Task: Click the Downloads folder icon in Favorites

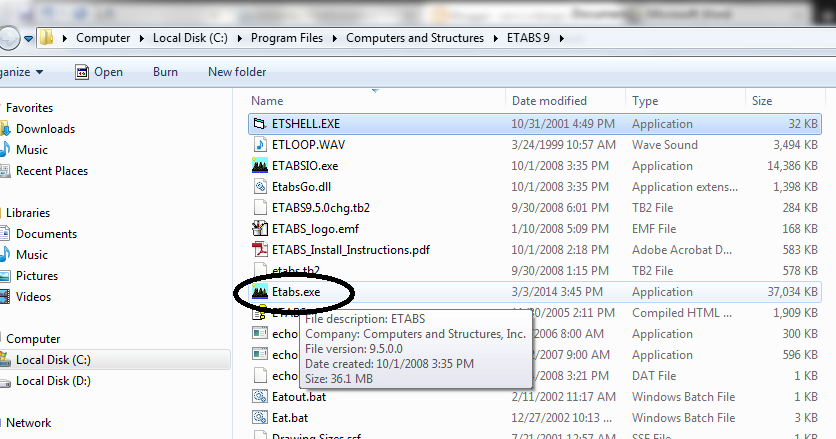Action: click(x=5, y=129)
